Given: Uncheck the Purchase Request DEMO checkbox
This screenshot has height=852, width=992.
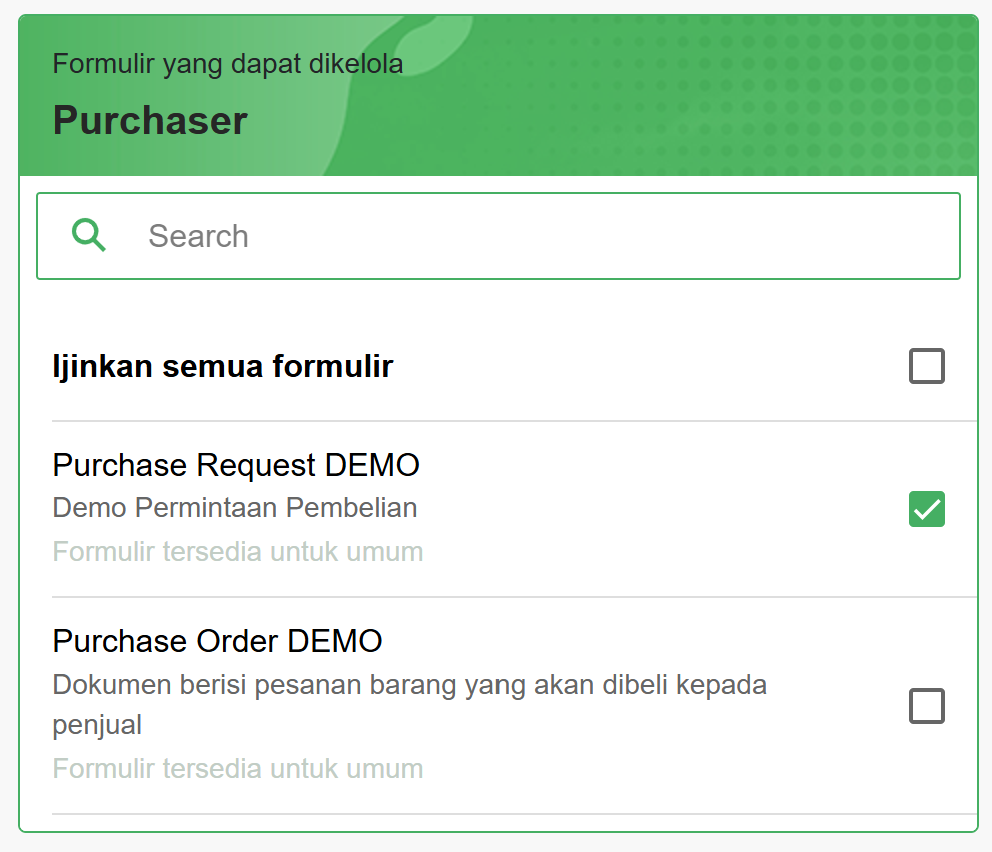Looking at the screenshot, I should pos(927,509).
